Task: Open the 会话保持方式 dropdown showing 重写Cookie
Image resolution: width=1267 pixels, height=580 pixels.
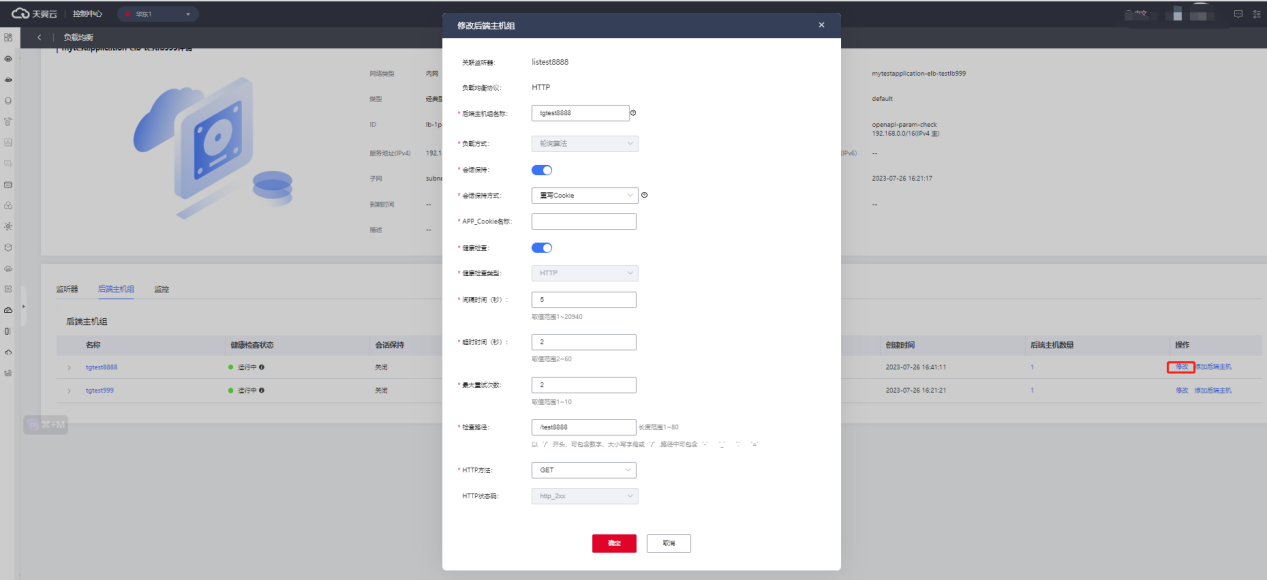Action: click(x=584, y=195)
